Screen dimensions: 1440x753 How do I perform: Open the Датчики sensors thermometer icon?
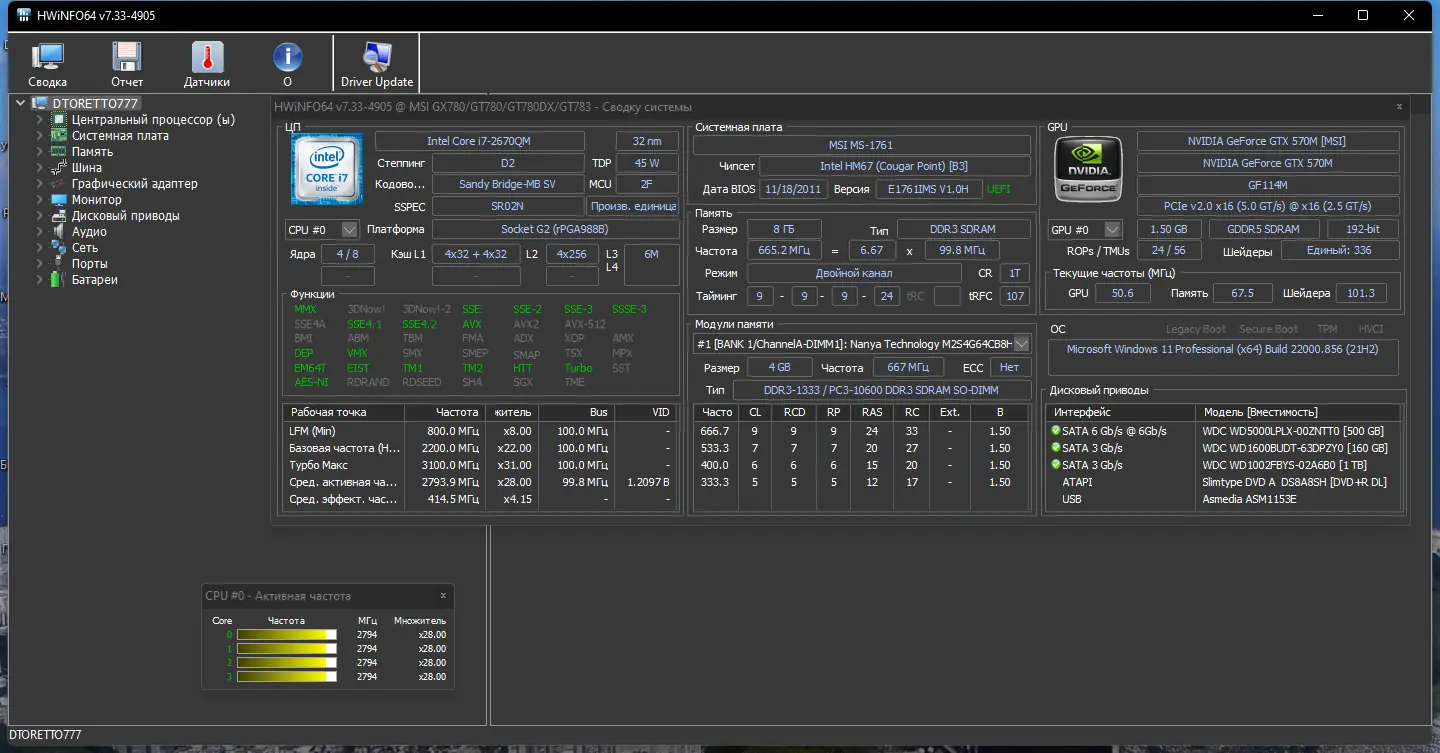point(207,65)
